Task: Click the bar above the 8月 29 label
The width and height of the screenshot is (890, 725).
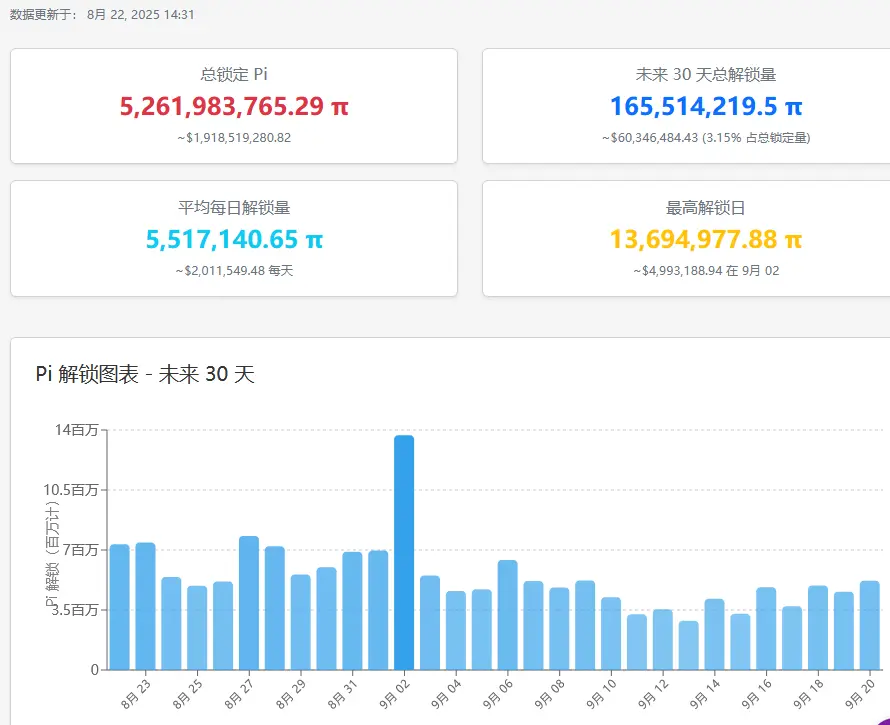Action: [x=301, y=622]
